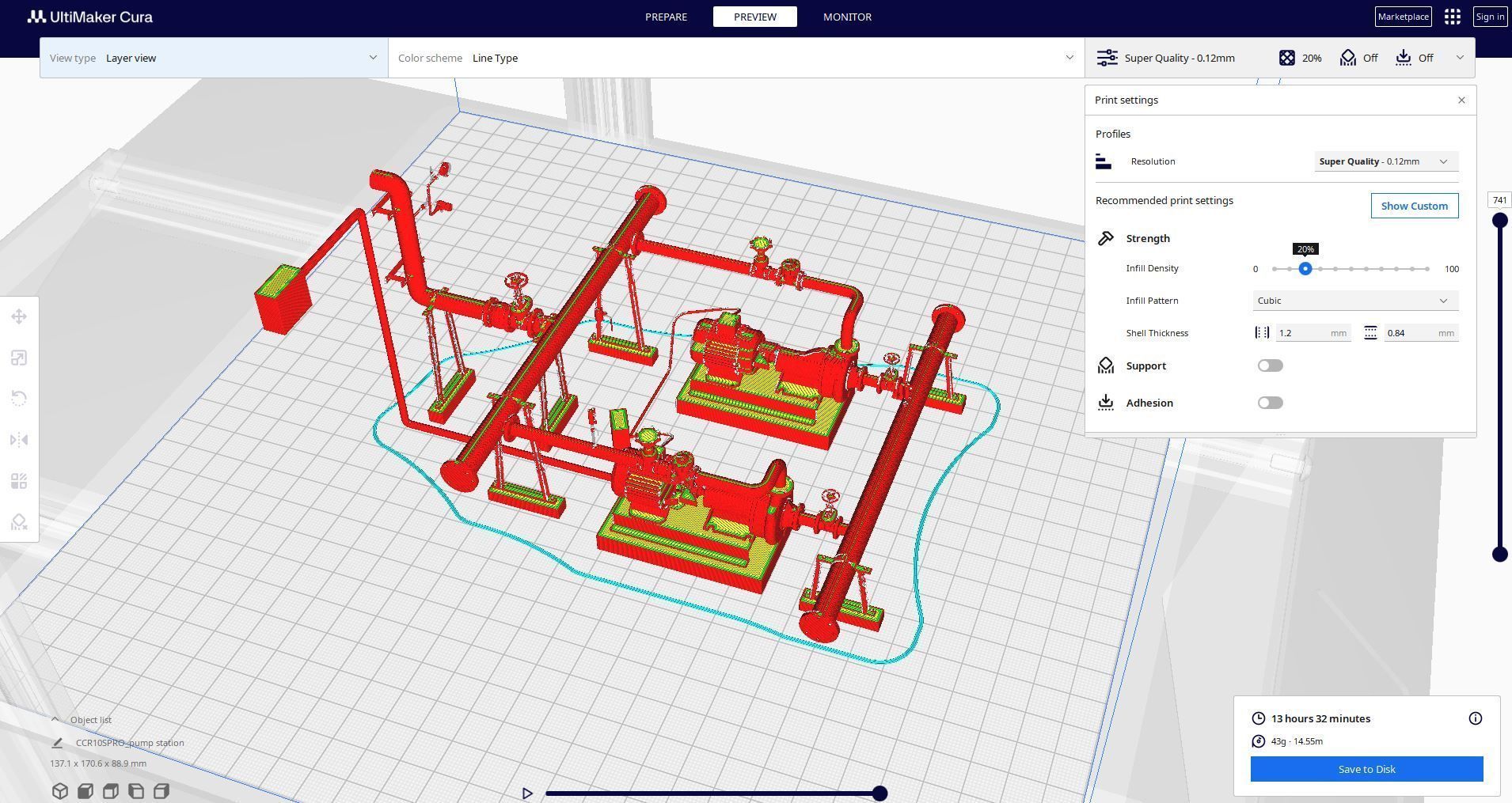Click the layer slider top handle
Image resolution: width=1512 pixels, height=803 pixels.
pos(1500,221)
